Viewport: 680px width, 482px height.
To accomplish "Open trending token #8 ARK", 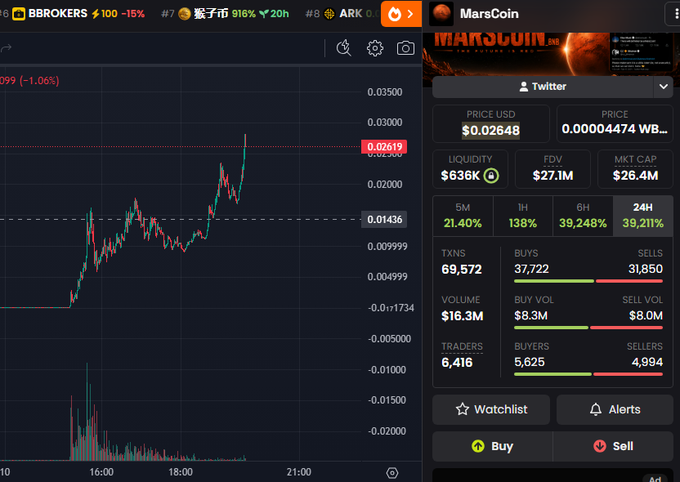I will coord(342,14).
